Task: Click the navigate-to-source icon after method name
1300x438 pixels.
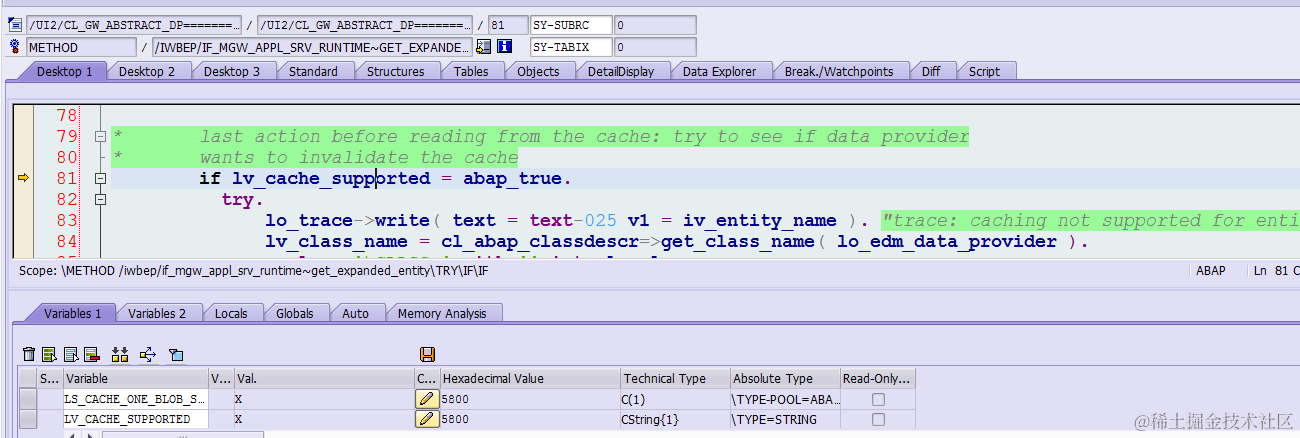Action: click(x=484, y=46)
